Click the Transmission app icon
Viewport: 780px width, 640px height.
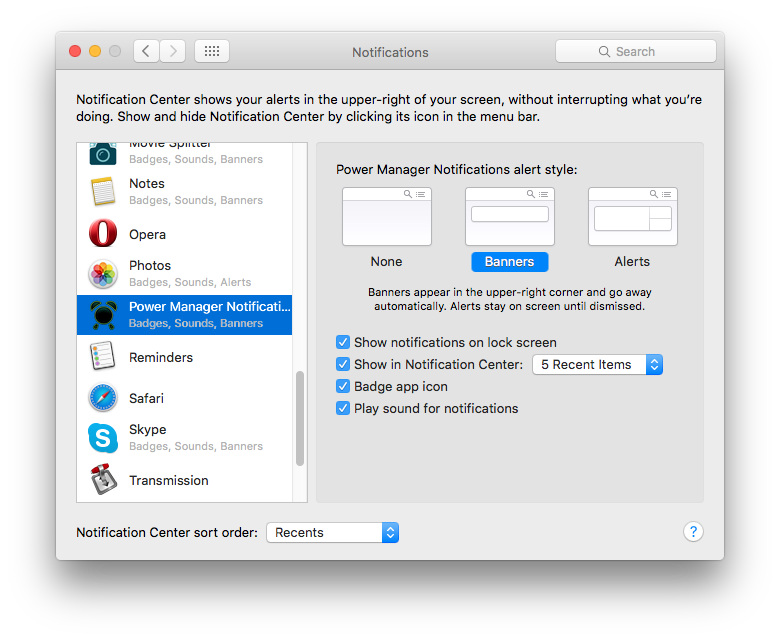click(103, 479)
